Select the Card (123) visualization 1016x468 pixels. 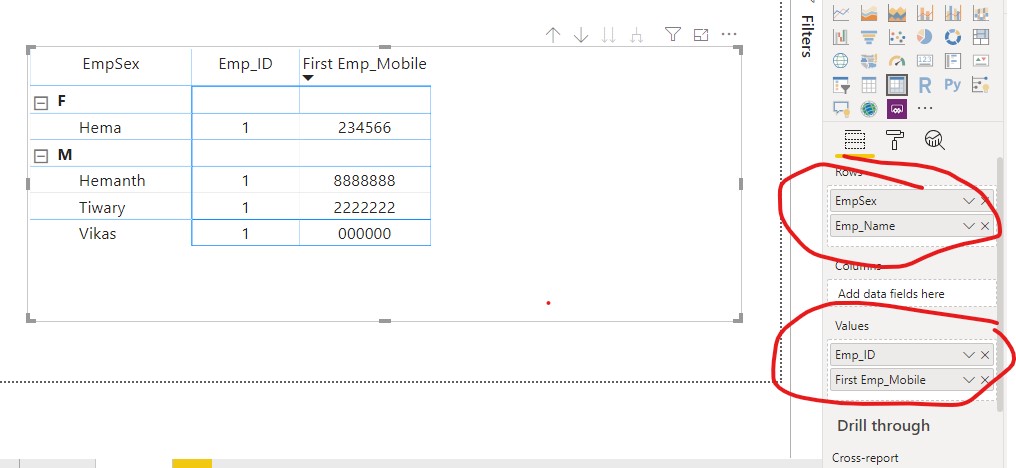coord(925,60)
